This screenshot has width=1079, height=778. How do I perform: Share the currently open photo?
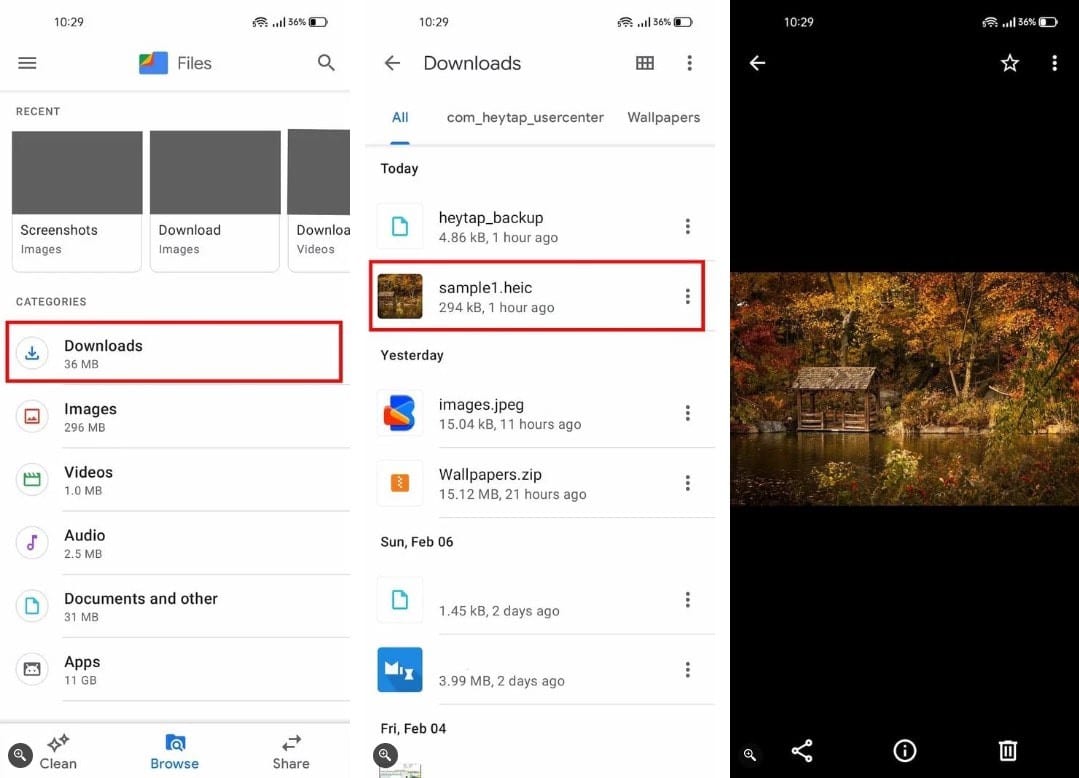click(x=801, y=750)
